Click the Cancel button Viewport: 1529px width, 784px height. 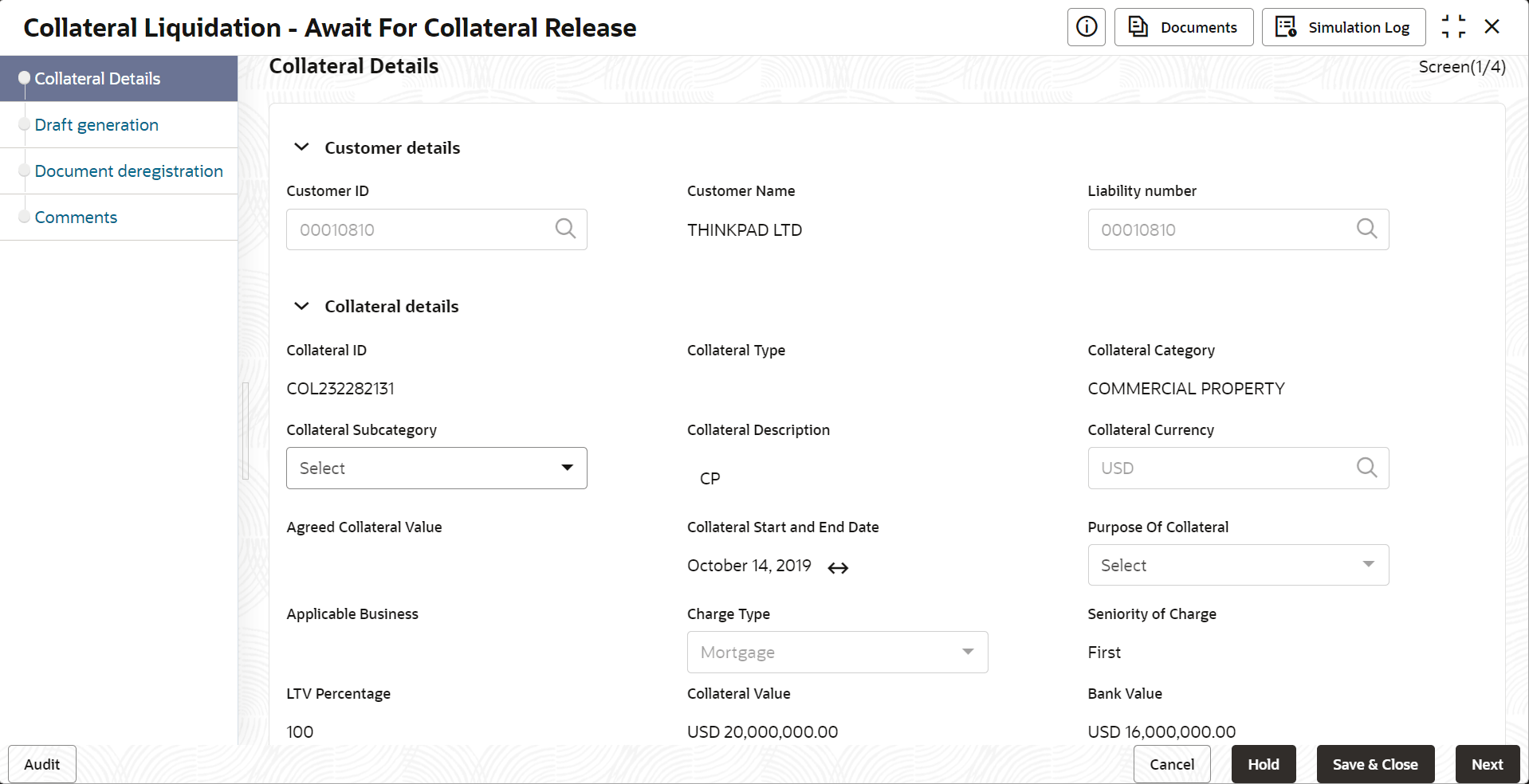[1172, 764]
